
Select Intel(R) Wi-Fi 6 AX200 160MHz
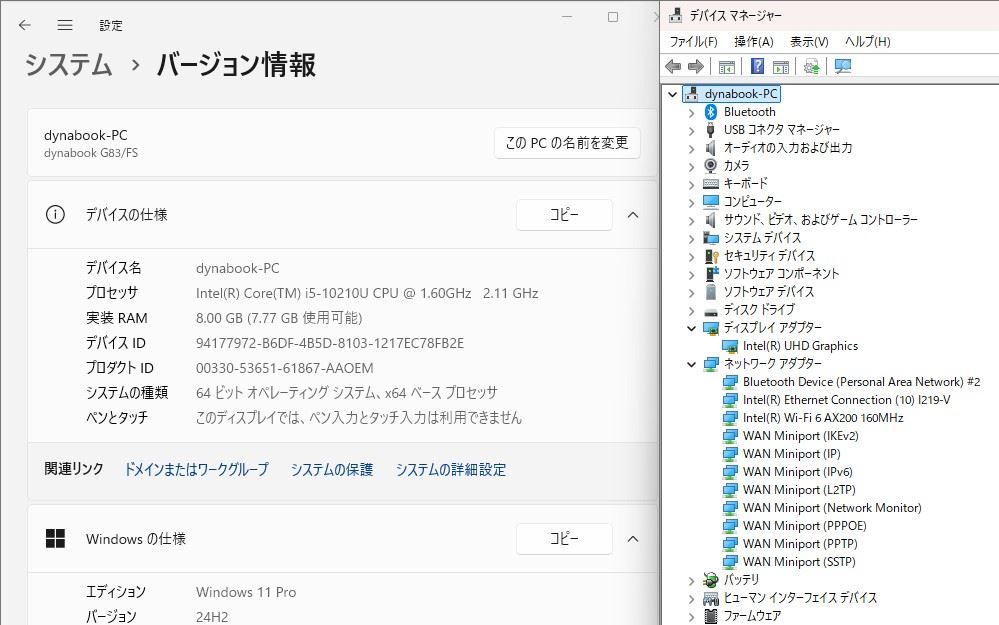(x=823, y=418)
